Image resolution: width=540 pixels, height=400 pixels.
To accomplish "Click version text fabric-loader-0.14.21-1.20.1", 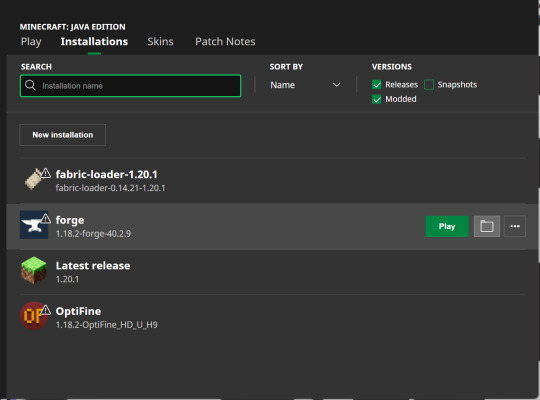I will [110, 188].
